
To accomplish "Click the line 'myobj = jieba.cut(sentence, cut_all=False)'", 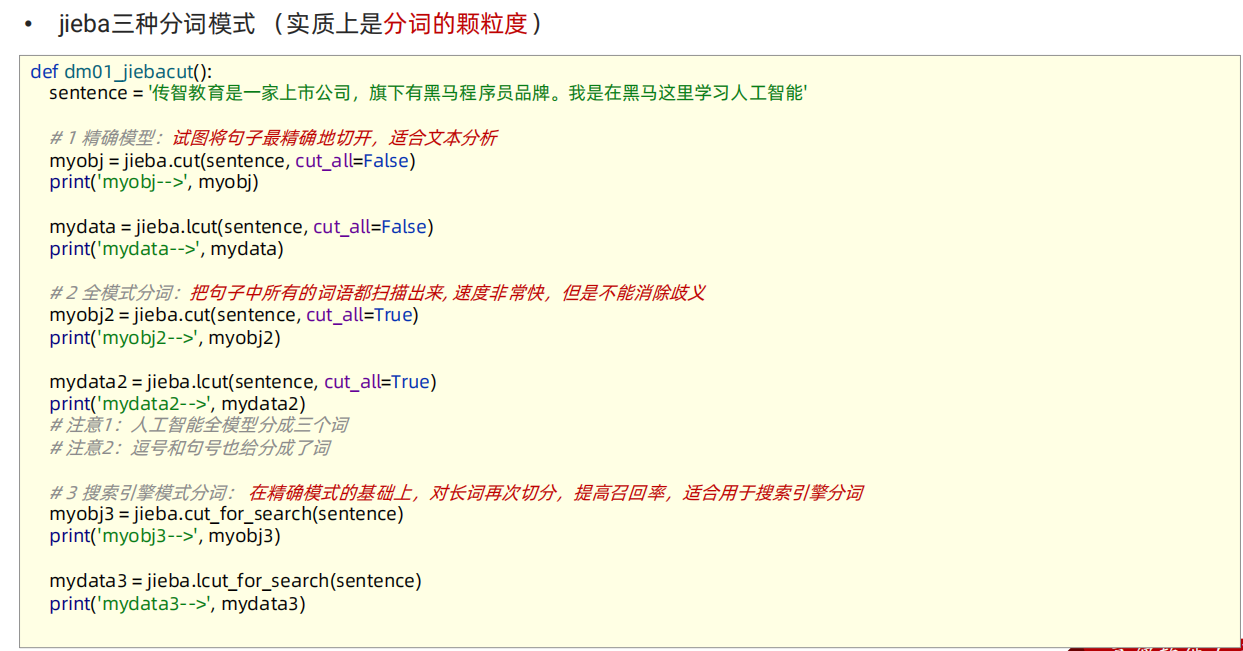I will pyautogui.click(x=232, y=160).
